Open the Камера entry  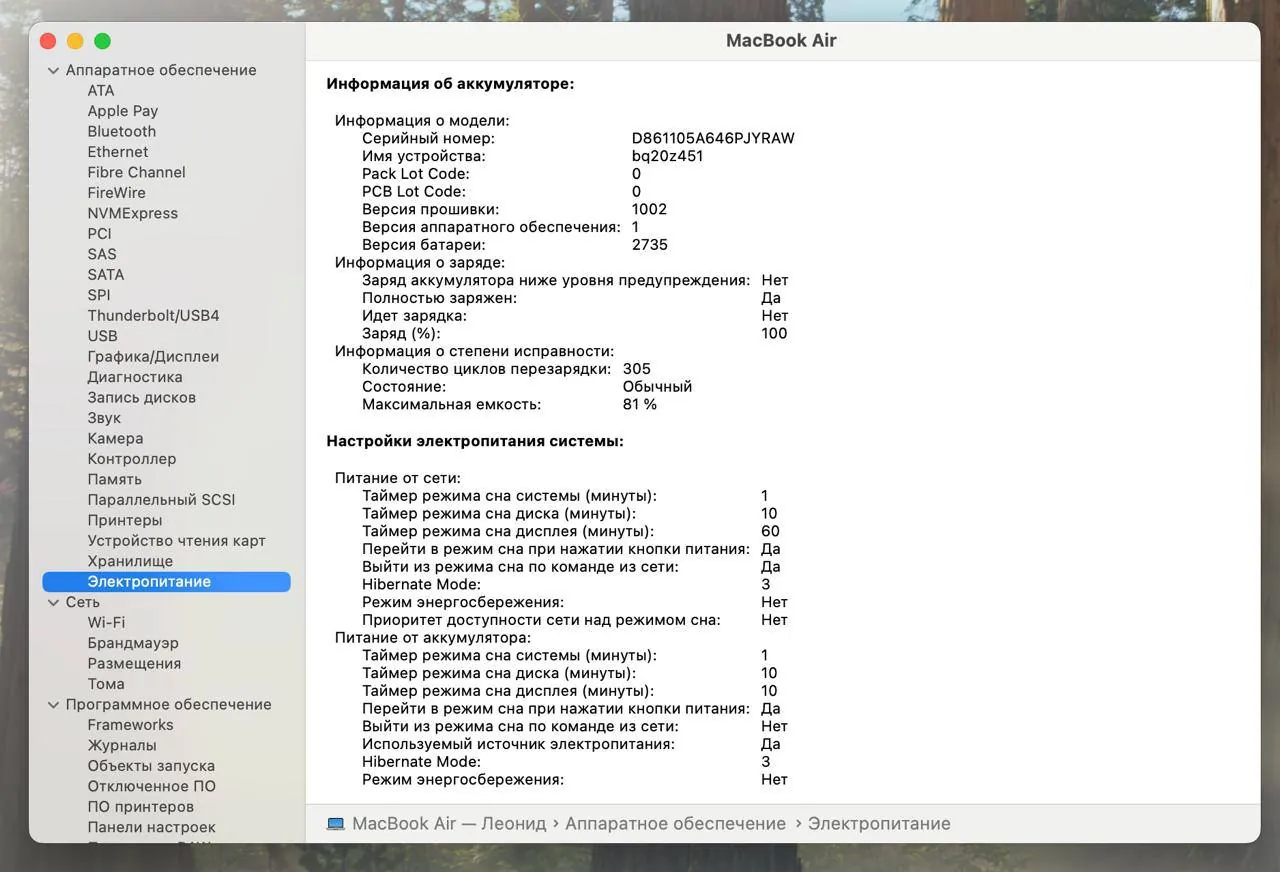(x=115, y=438)
